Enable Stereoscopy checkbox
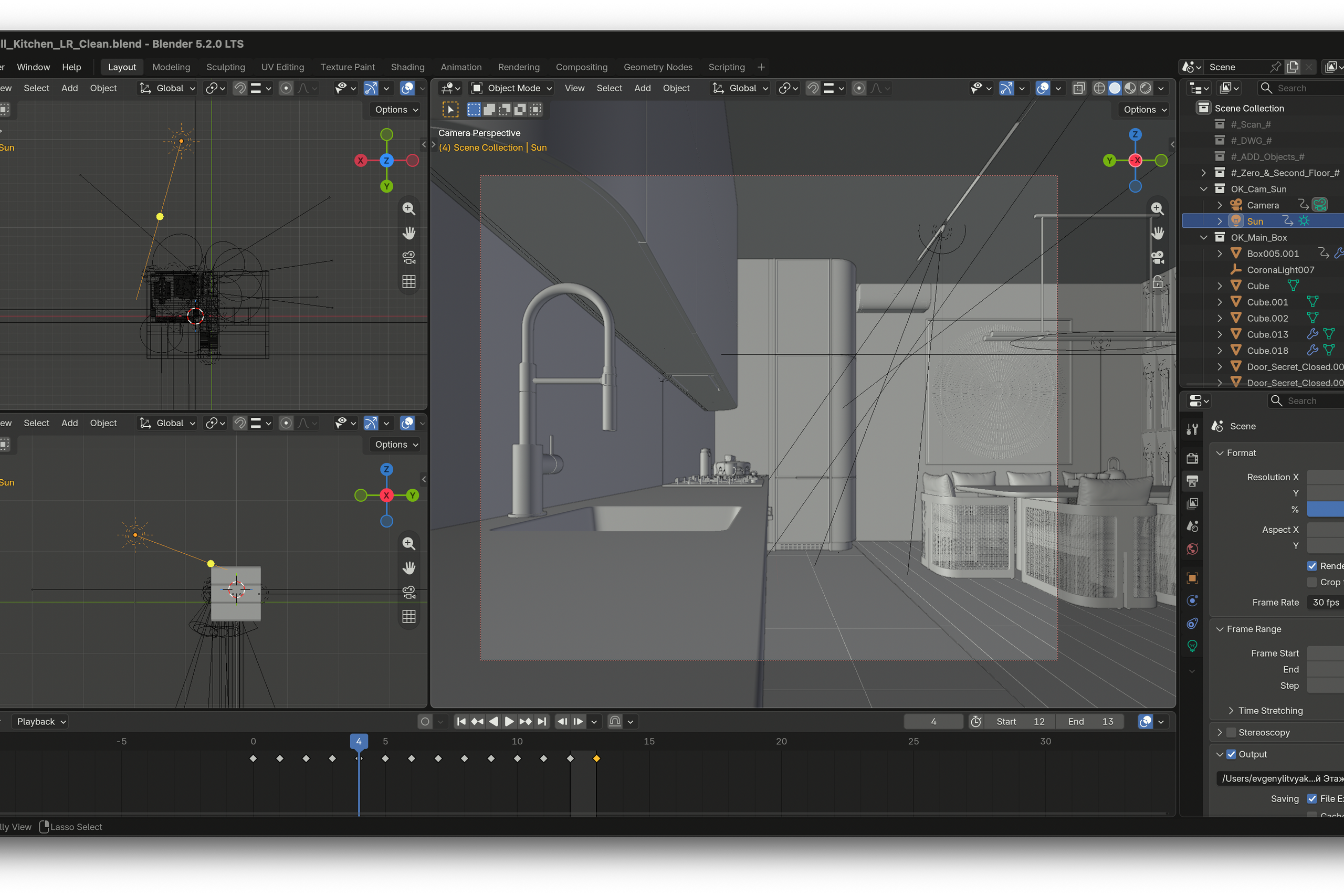The image size is (1344, 896). 1232,733
